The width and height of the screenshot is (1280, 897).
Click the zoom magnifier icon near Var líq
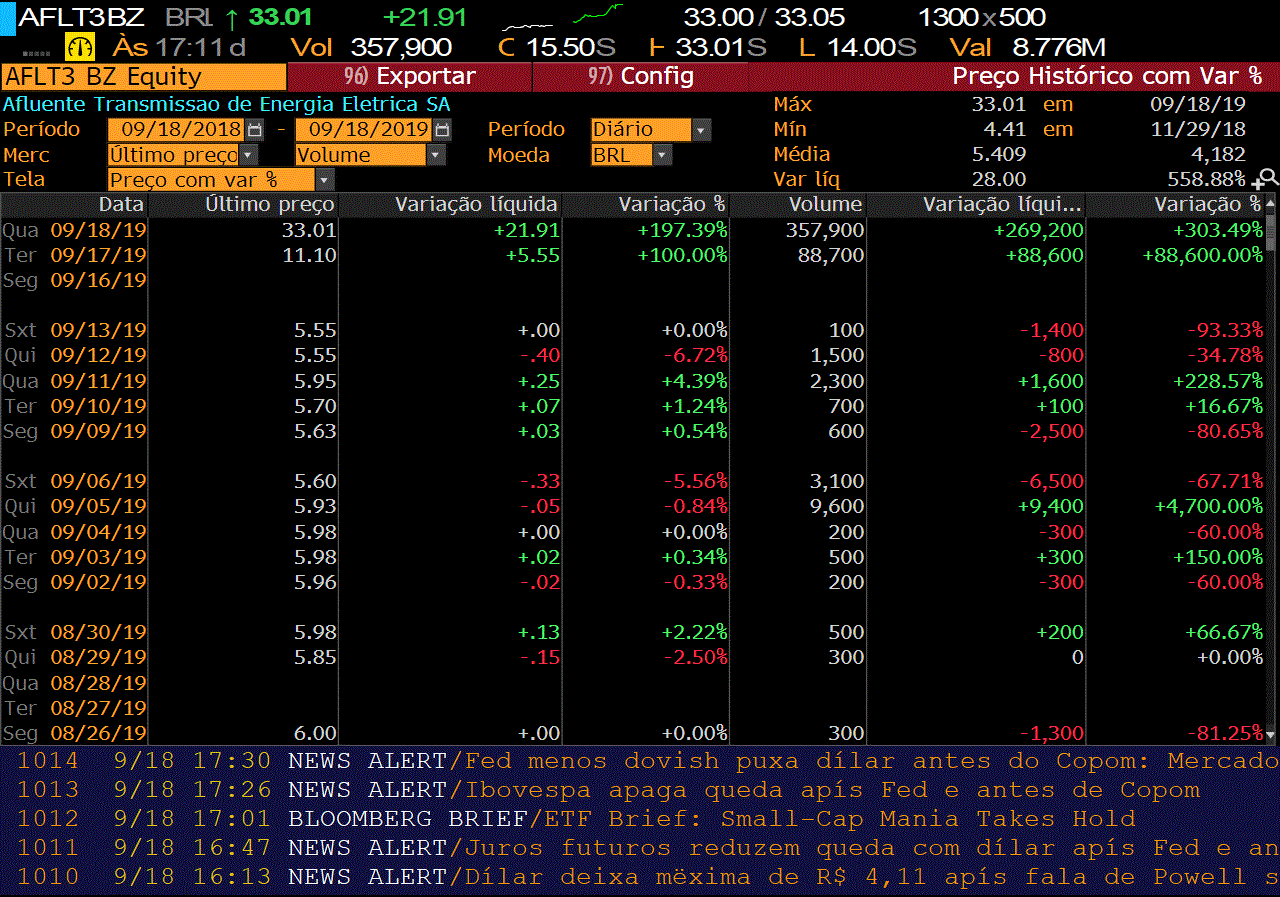[x=1266, y=179]
